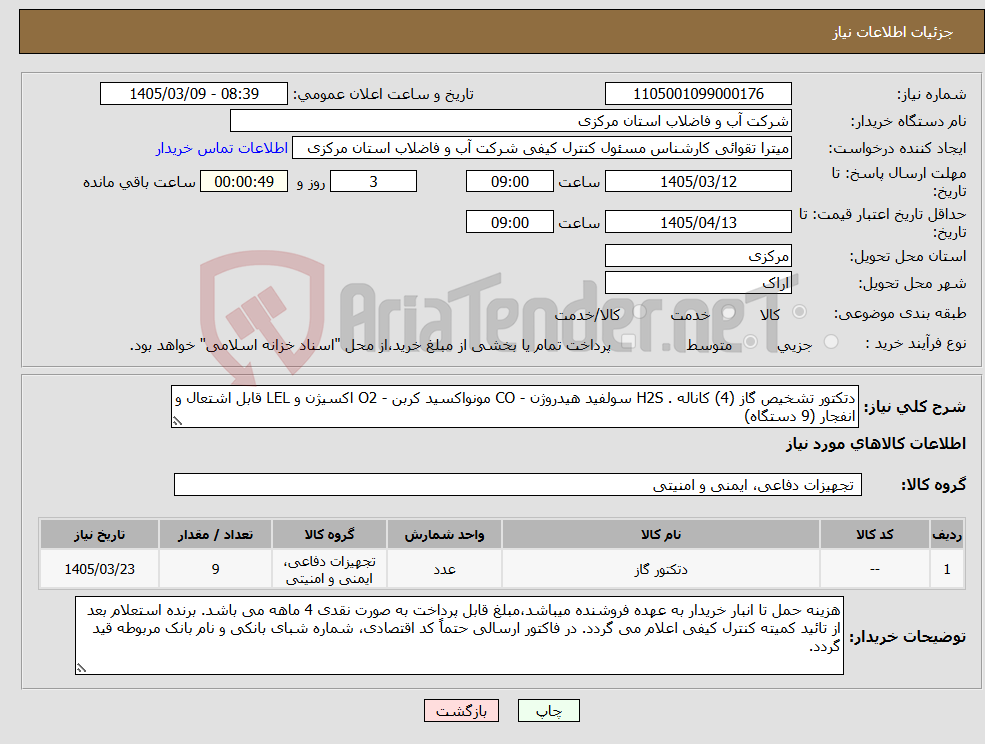Click the اطلاعات کالاهای مورد نیاز section heading
The image size is (985, 744).
[876, 444]
